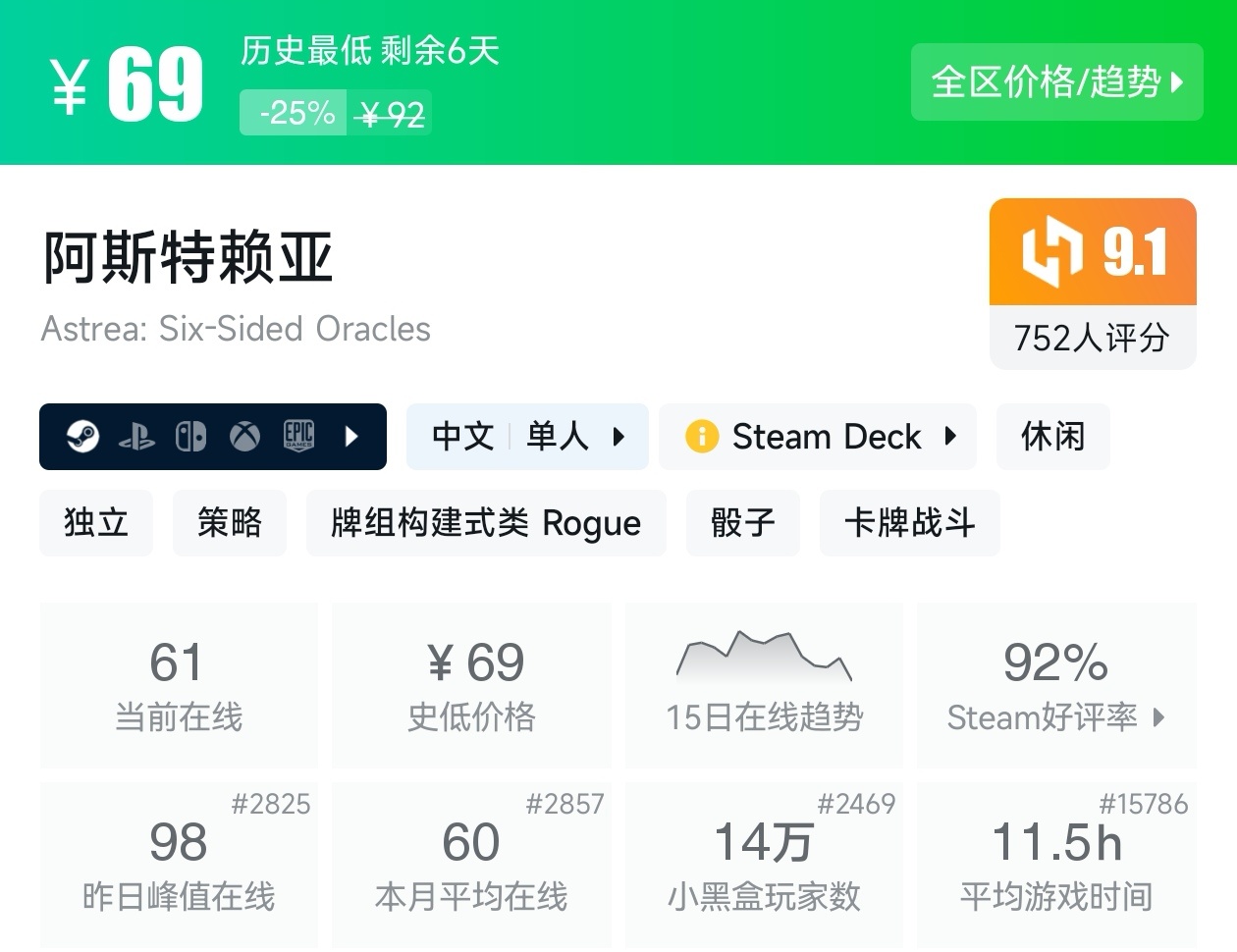Click the 752人评分 rating link
Image resolution: width=1237 pixels, height=952 pixels.
[1092, 339]
